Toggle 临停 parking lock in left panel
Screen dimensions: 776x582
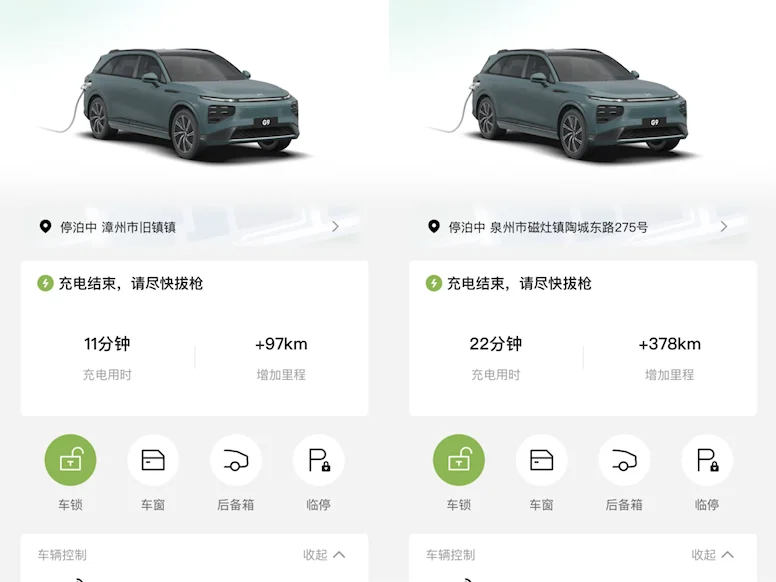319,460
